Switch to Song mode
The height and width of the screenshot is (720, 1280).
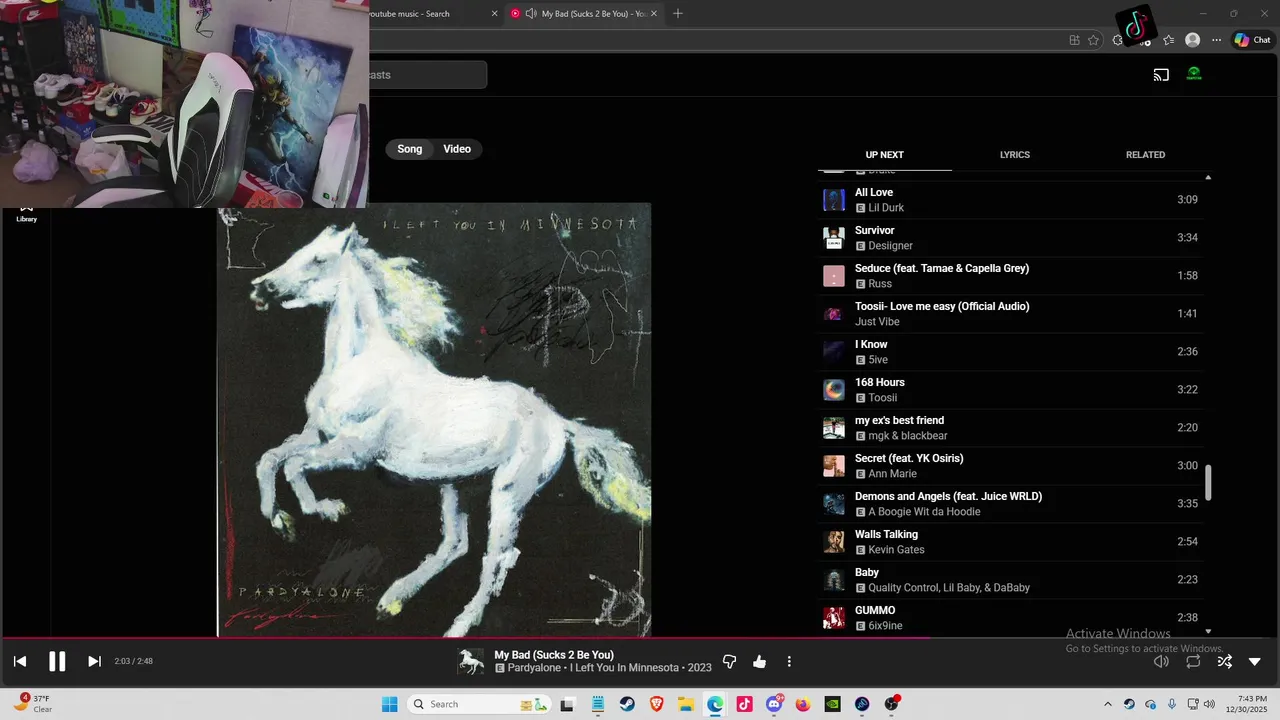point(410,149)
